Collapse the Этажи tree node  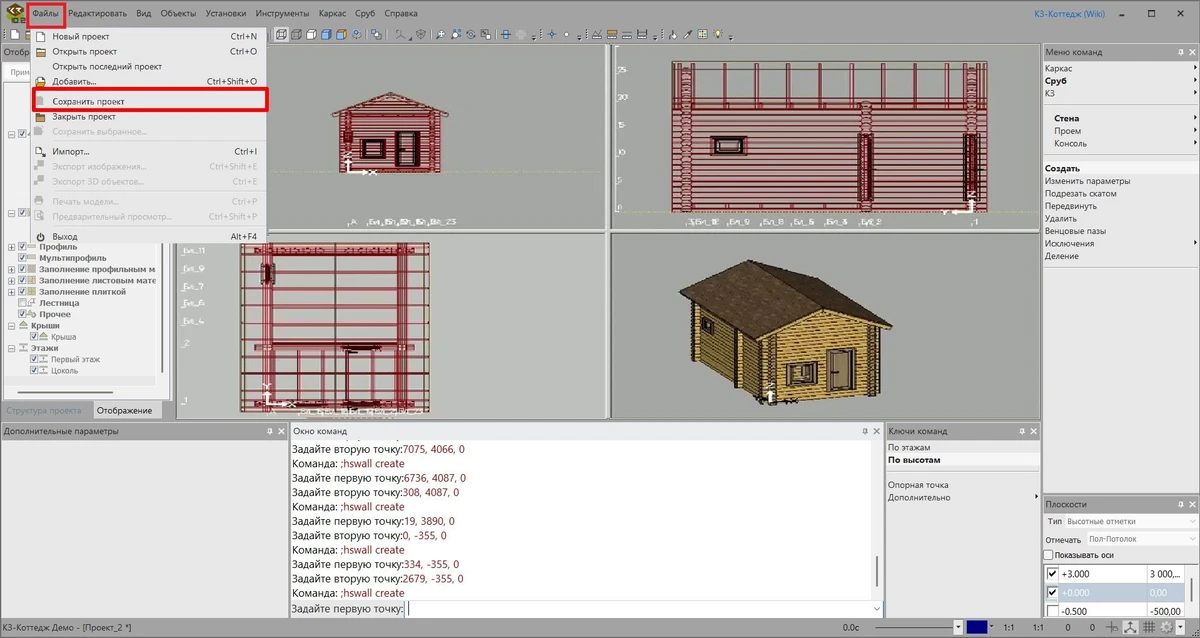(x=11, y=348)
